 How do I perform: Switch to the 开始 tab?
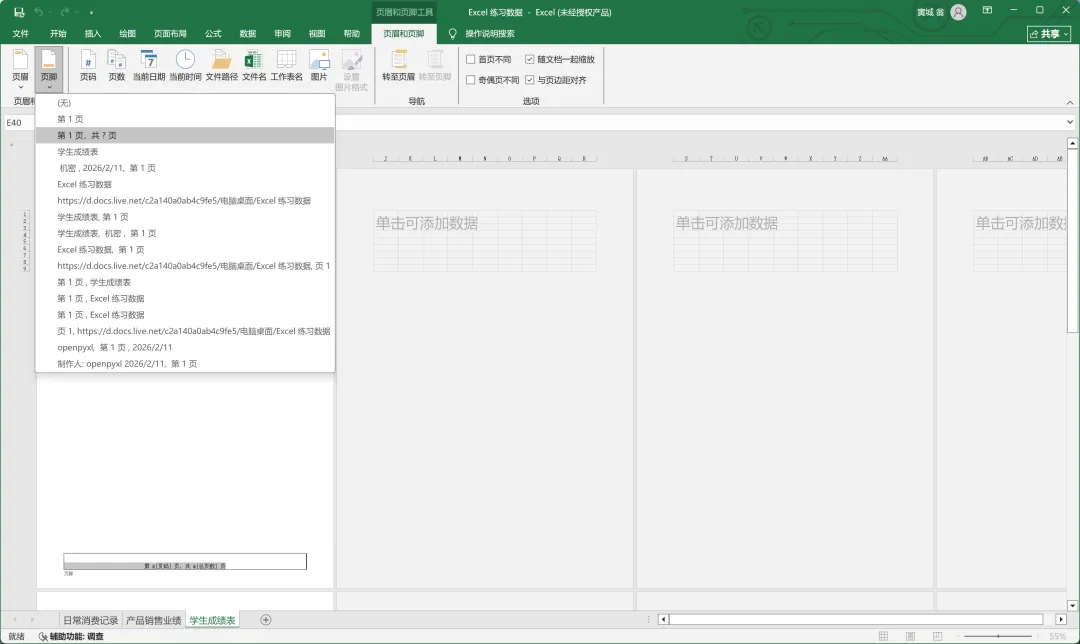tap(58, 33)
